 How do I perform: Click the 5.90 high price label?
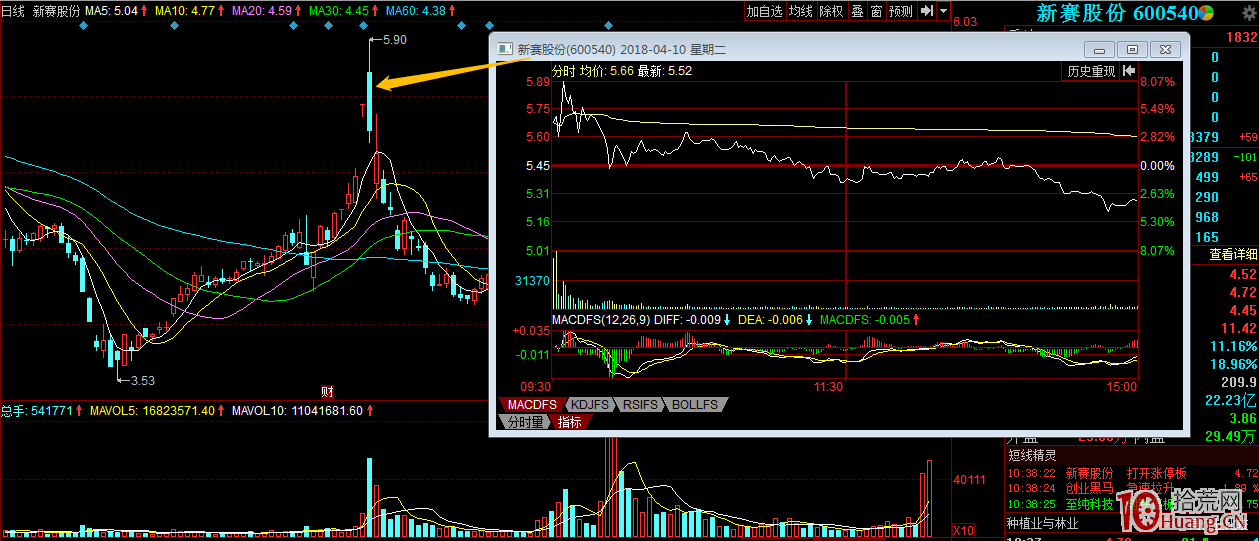point(395,40)
